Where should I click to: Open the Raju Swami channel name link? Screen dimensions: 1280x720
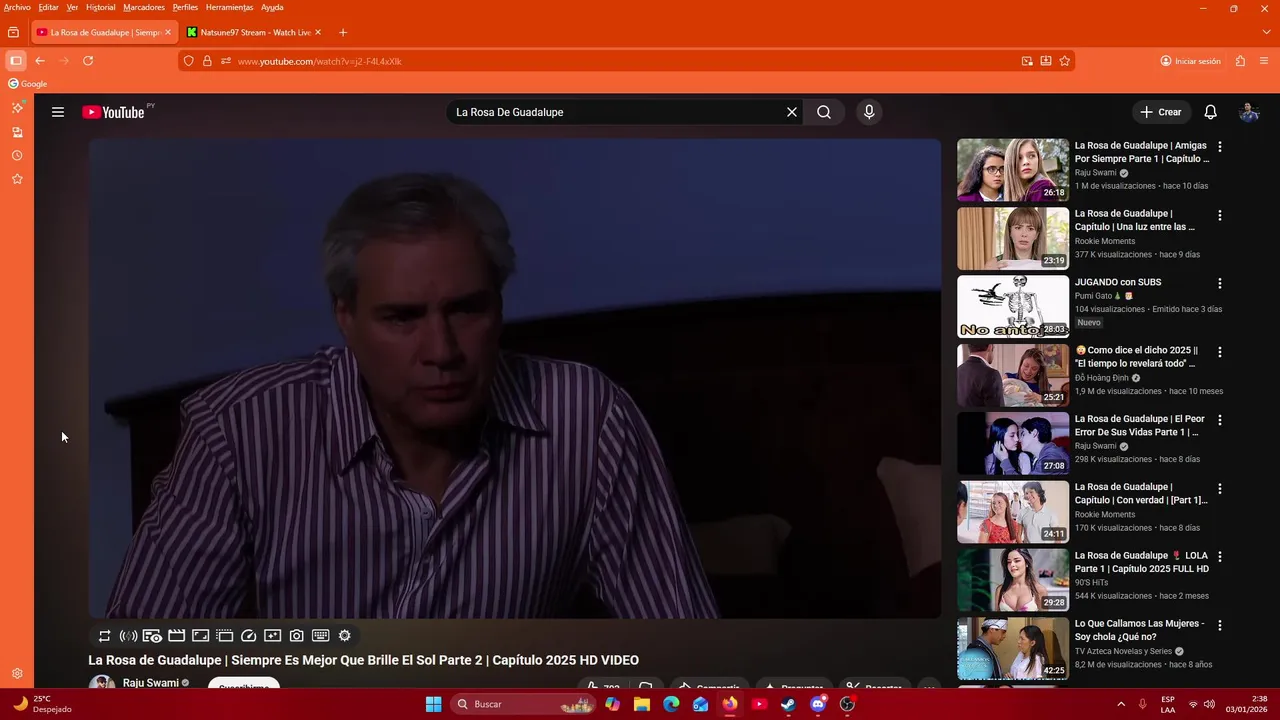[151, 683]
